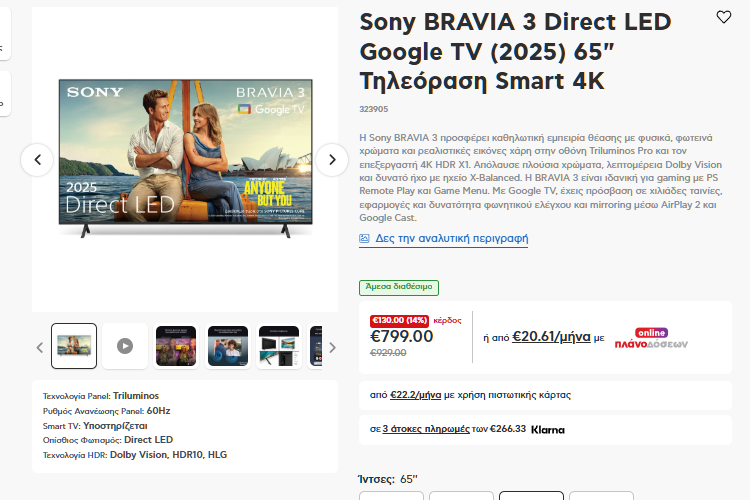Open the €22.2/μήνα credit card link

pyautogui.click(x=415, y=395)
